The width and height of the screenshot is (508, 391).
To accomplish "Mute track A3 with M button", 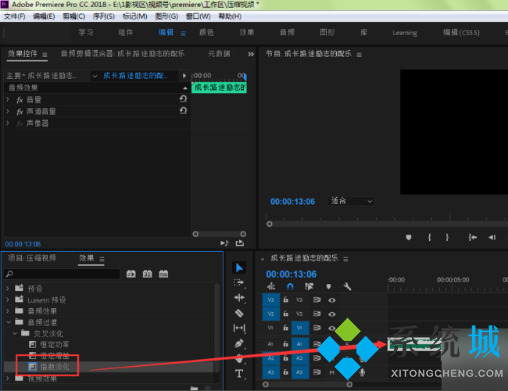I will pyautogui.click(x=332, y=372).
